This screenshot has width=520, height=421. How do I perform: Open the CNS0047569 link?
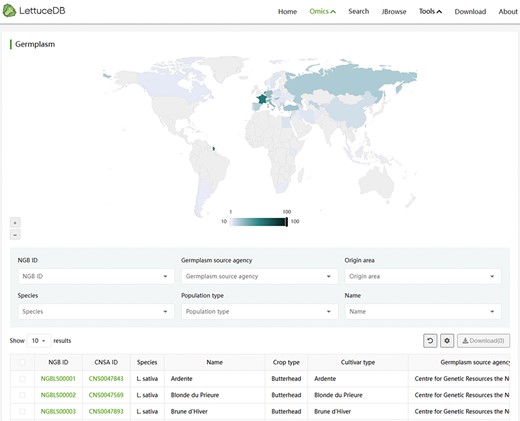point(106,395)
